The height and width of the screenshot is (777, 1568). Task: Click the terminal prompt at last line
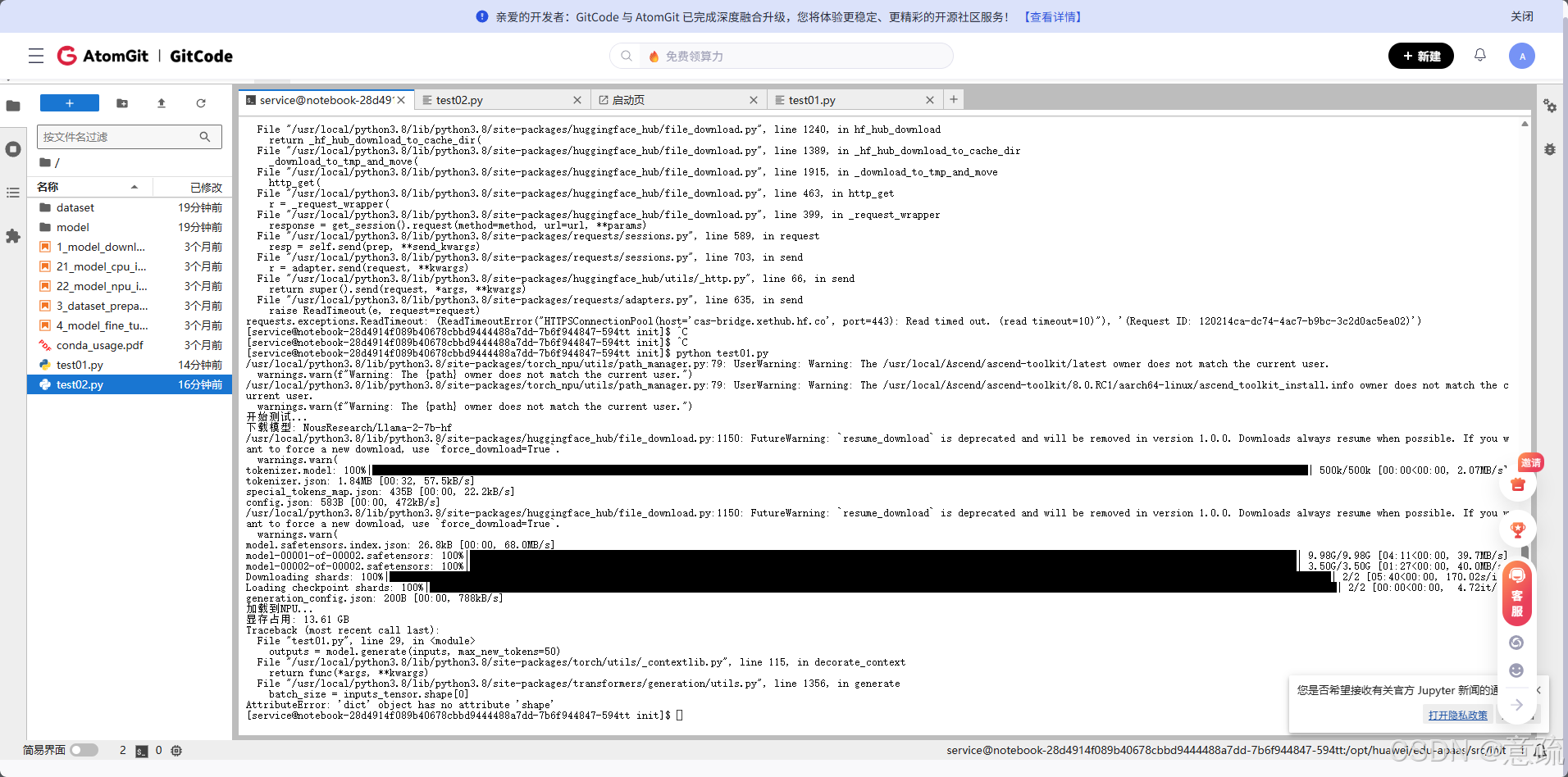pyautogui.click(x=464, y=716)
